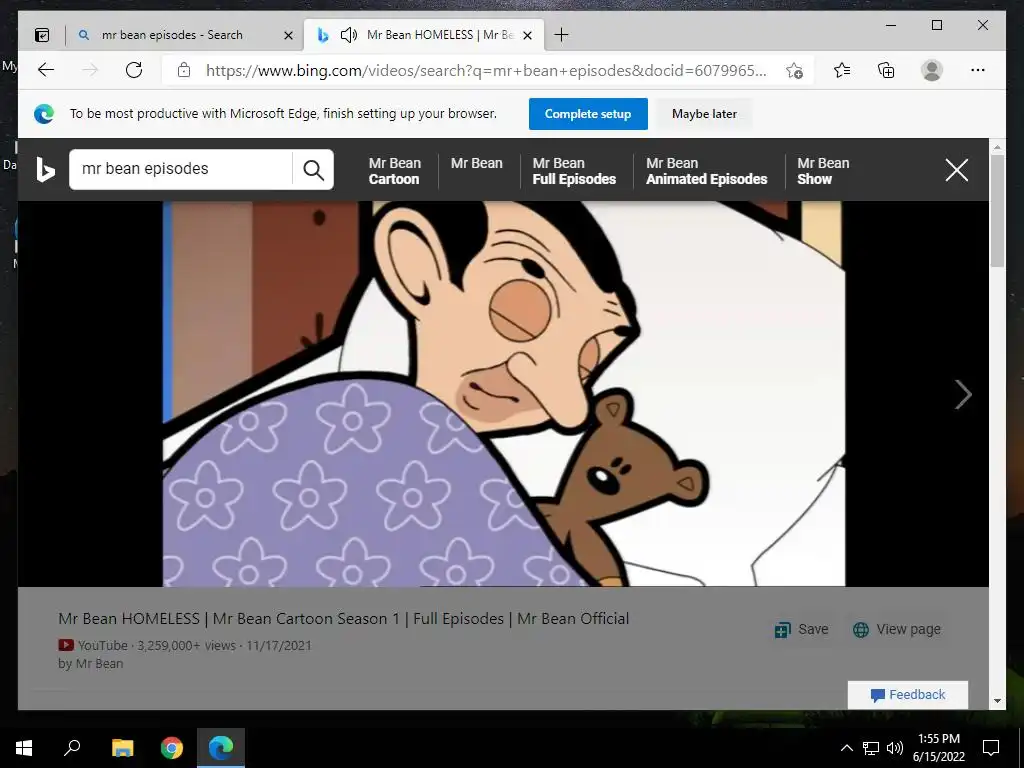Screen dimensions: 1024x768
Task: Open the tab actions menu icon
Action: coord(42,35)
